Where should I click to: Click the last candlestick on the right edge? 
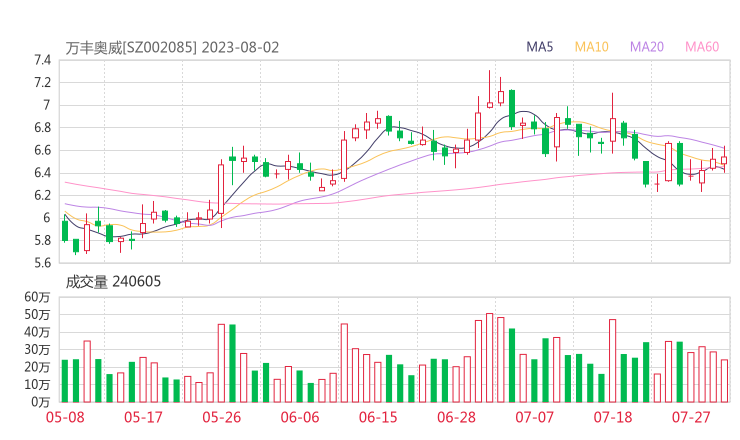click(724, 160)
